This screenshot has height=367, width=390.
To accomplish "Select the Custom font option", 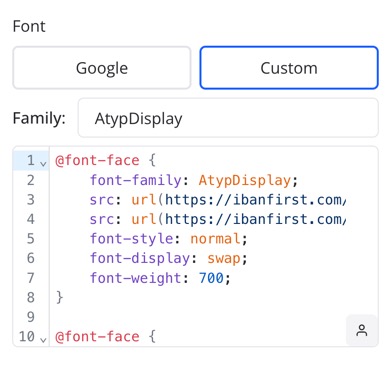I will pyautogui.click(x=289, y=68).
